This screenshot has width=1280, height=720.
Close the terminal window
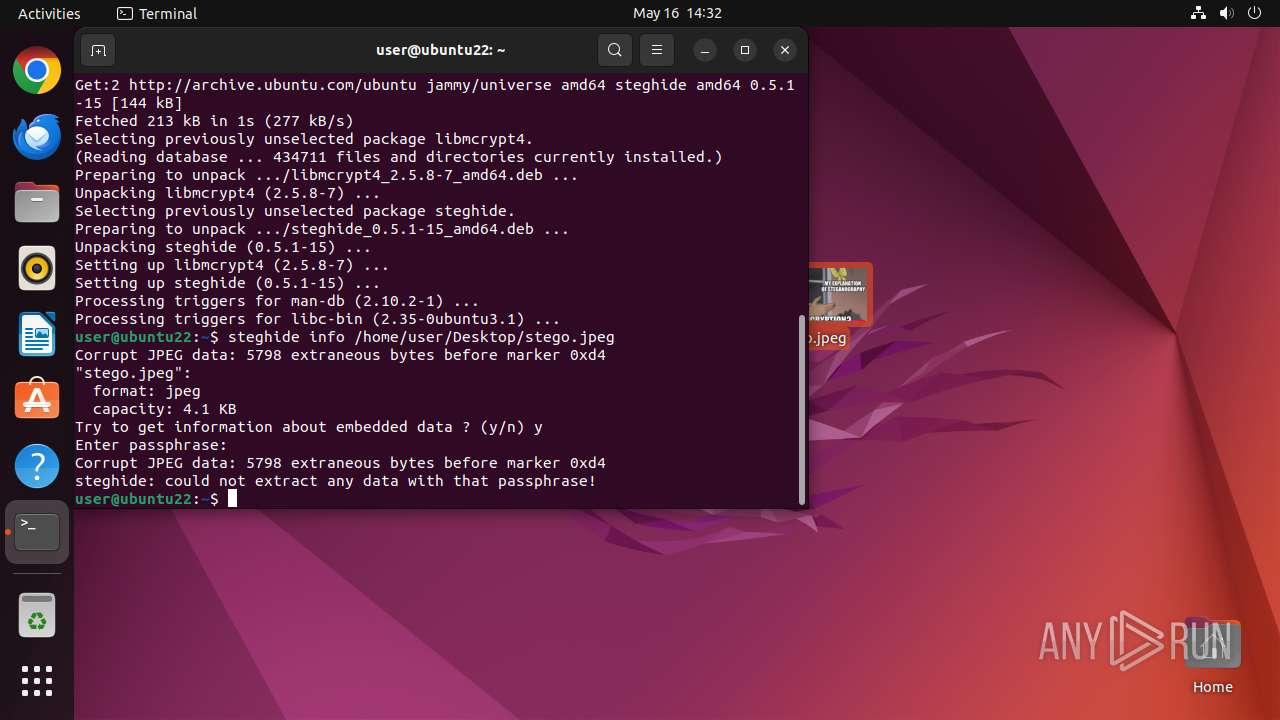click(785, 50)
